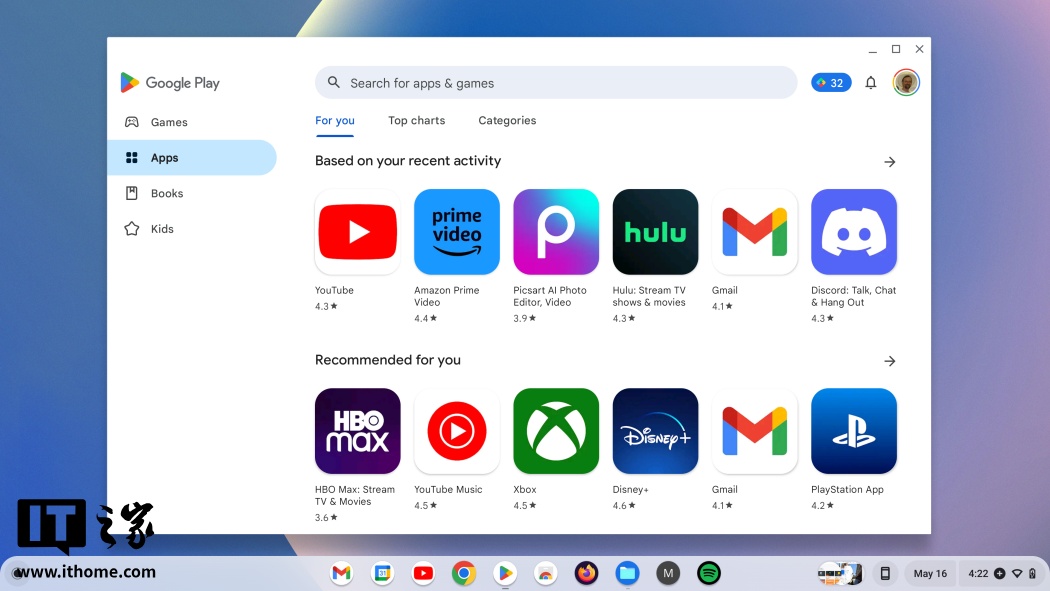Select Apps in the sidebar
The height and width of the screenshot is (591, 1050).
[x=192, y=157]
